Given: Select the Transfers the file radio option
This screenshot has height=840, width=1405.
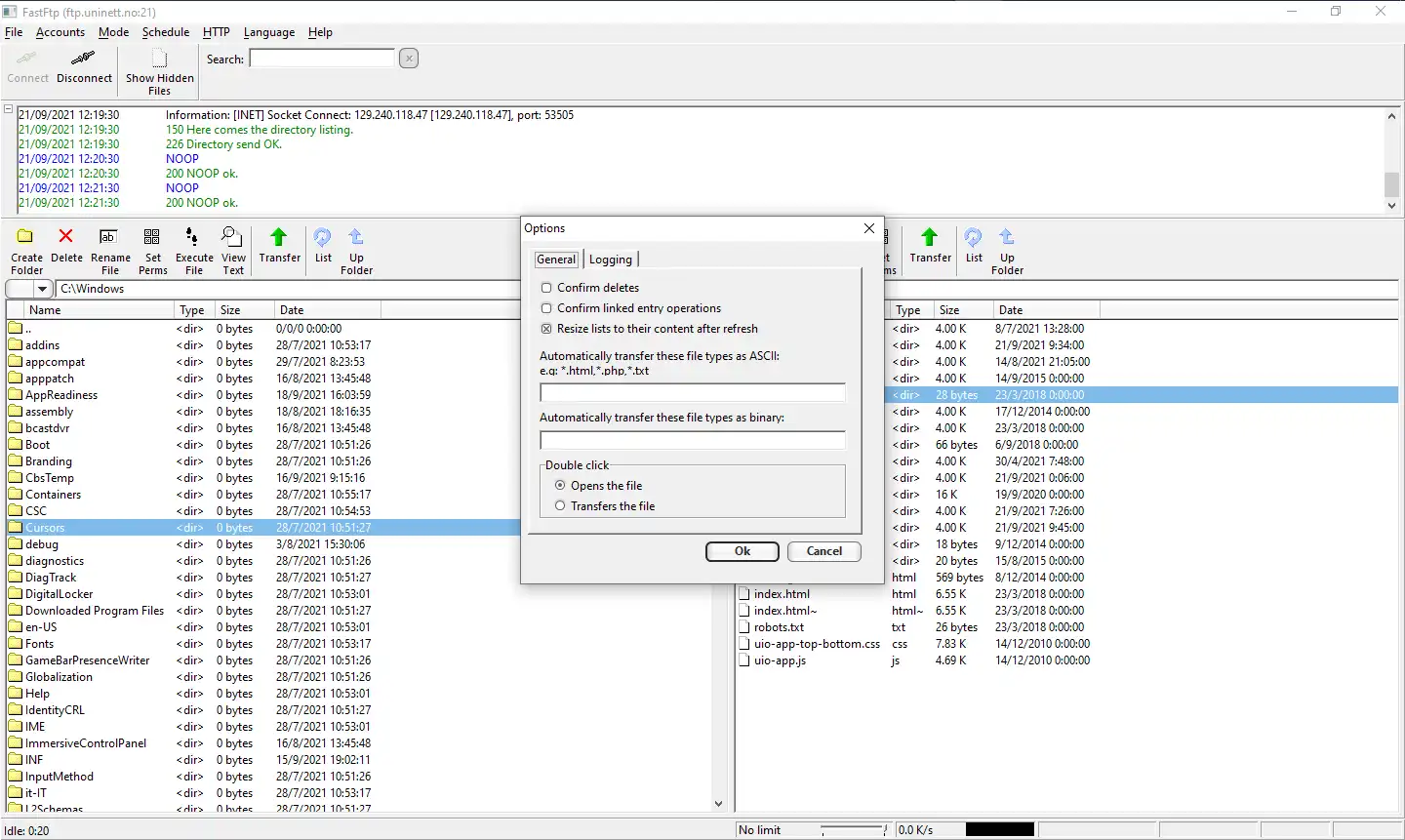Looking at the screenshot, I should pyautogui.click(x=560, y=506).
